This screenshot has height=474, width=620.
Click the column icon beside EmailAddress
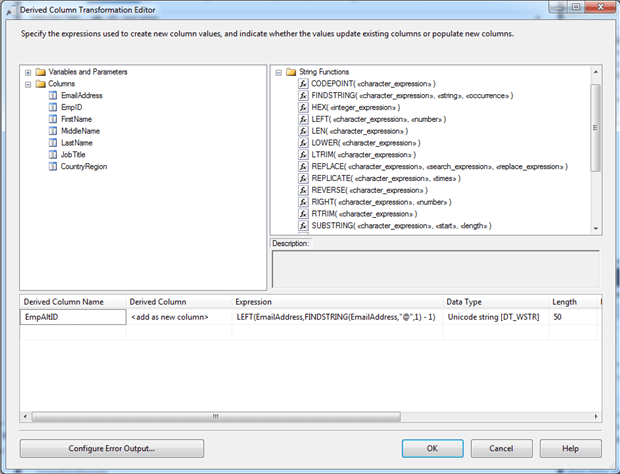click(x=53, y=95)
